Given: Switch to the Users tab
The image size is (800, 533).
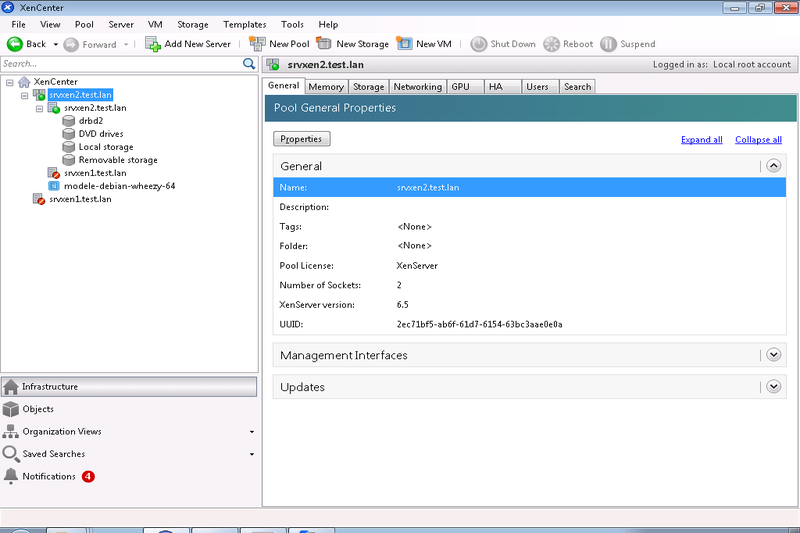Looking at the screenshot, I should (540, 87).
